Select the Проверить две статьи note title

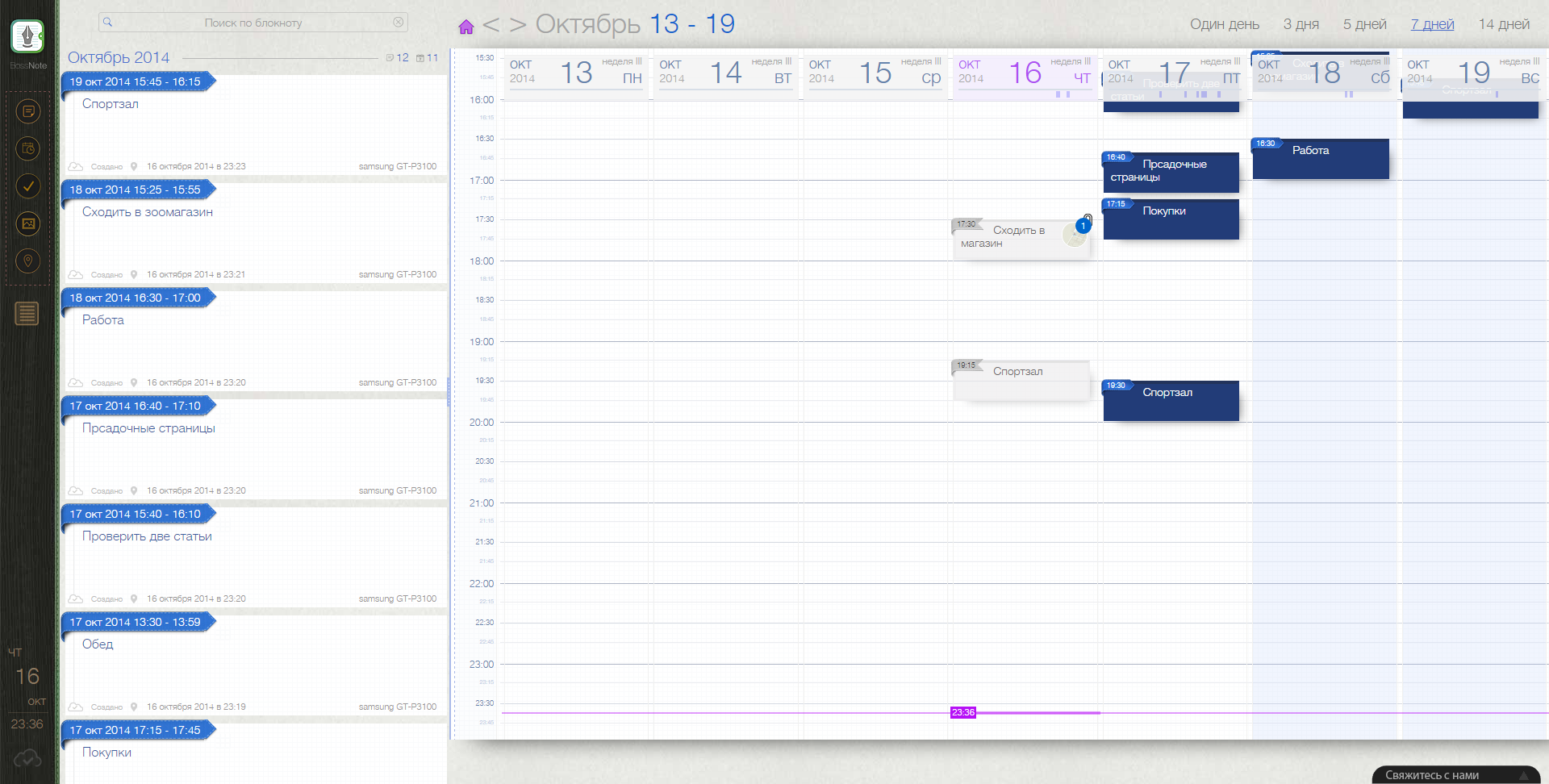click(147, 536)
